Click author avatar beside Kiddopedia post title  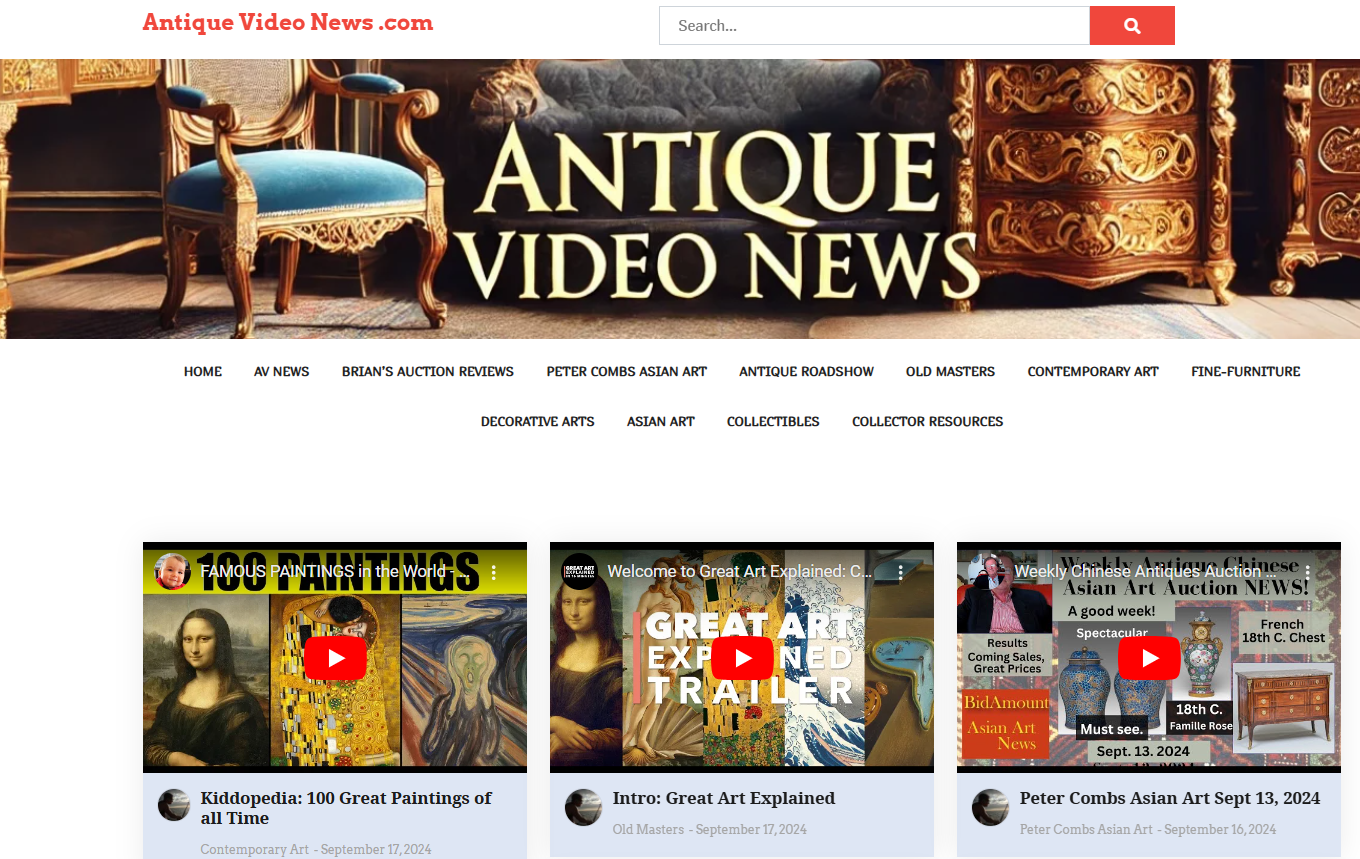pyautogui.click(x=174, y=806)
